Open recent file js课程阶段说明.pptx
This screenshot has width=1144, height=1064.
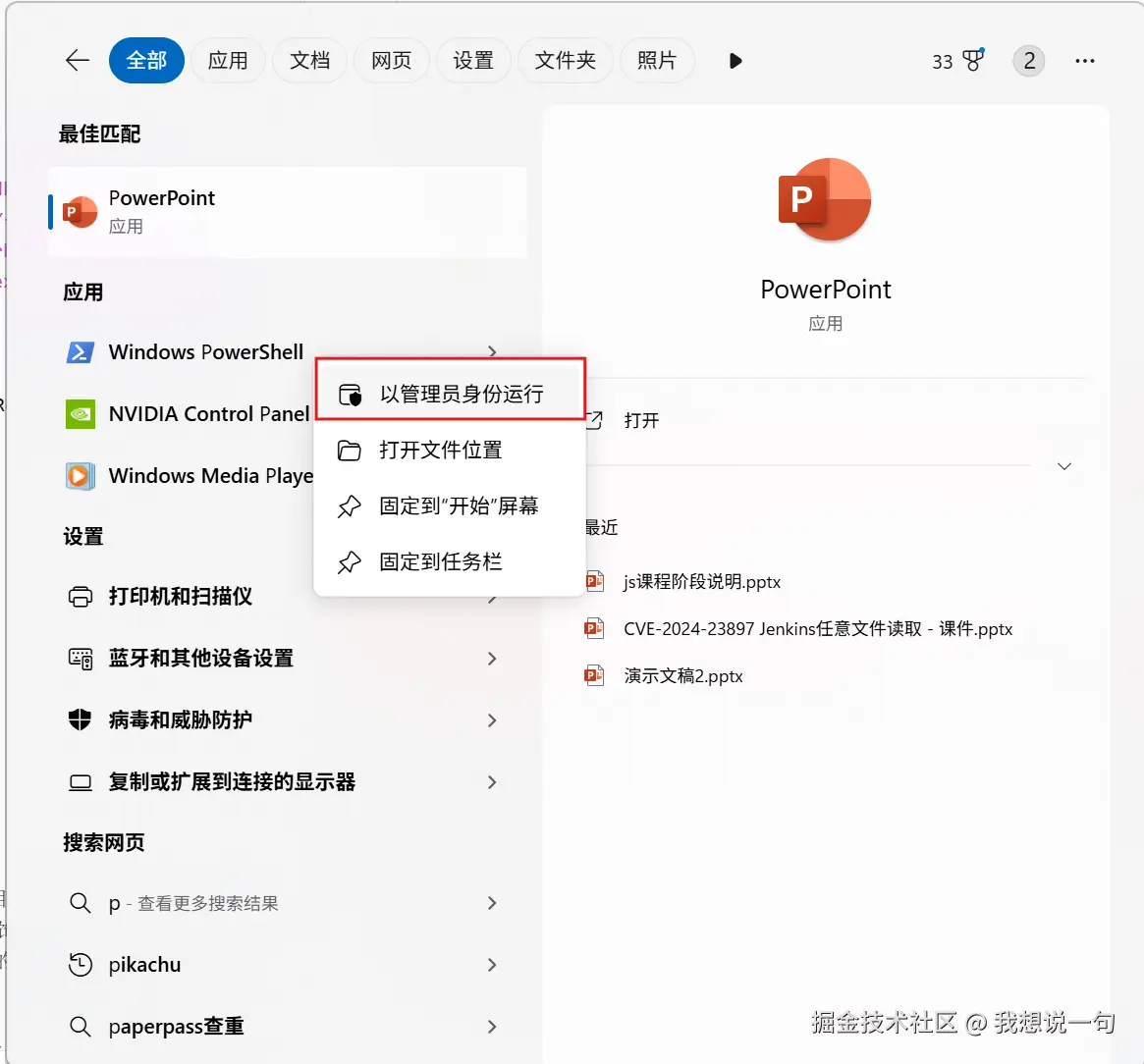(x=701, y=582)
